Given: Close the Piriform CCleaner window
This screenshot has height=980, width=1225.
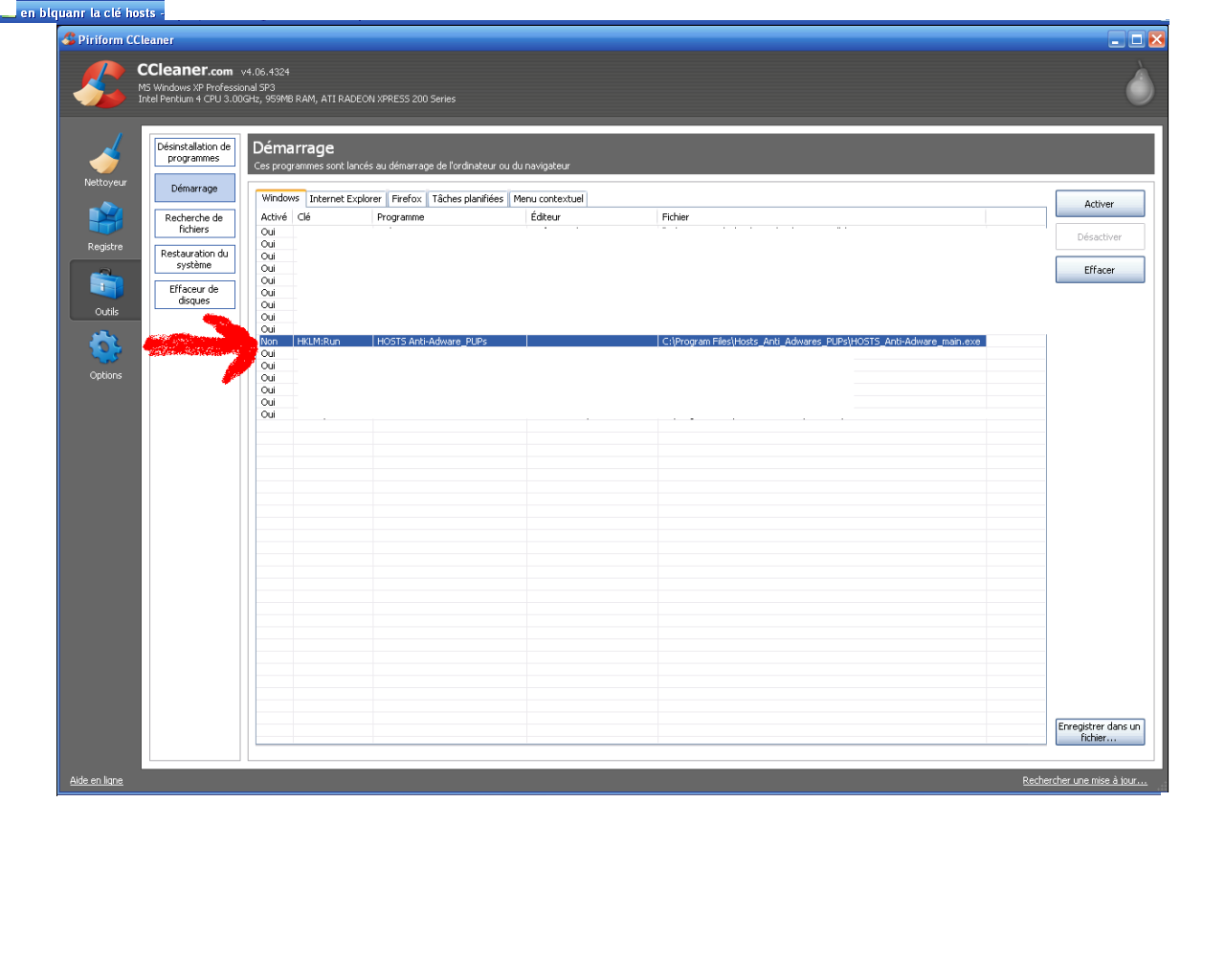Looking at the screenshot, I should point(1157,39).
